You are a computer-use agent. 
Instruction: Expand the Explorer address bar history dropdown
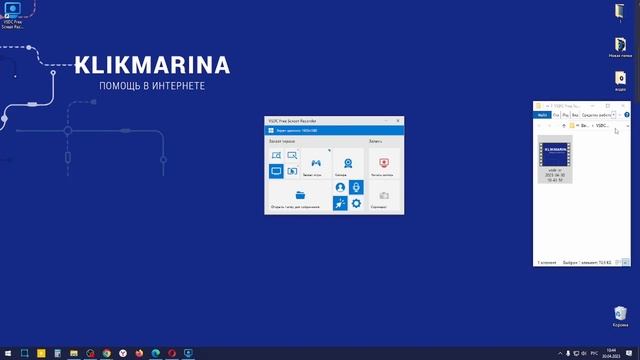[627, 126]
